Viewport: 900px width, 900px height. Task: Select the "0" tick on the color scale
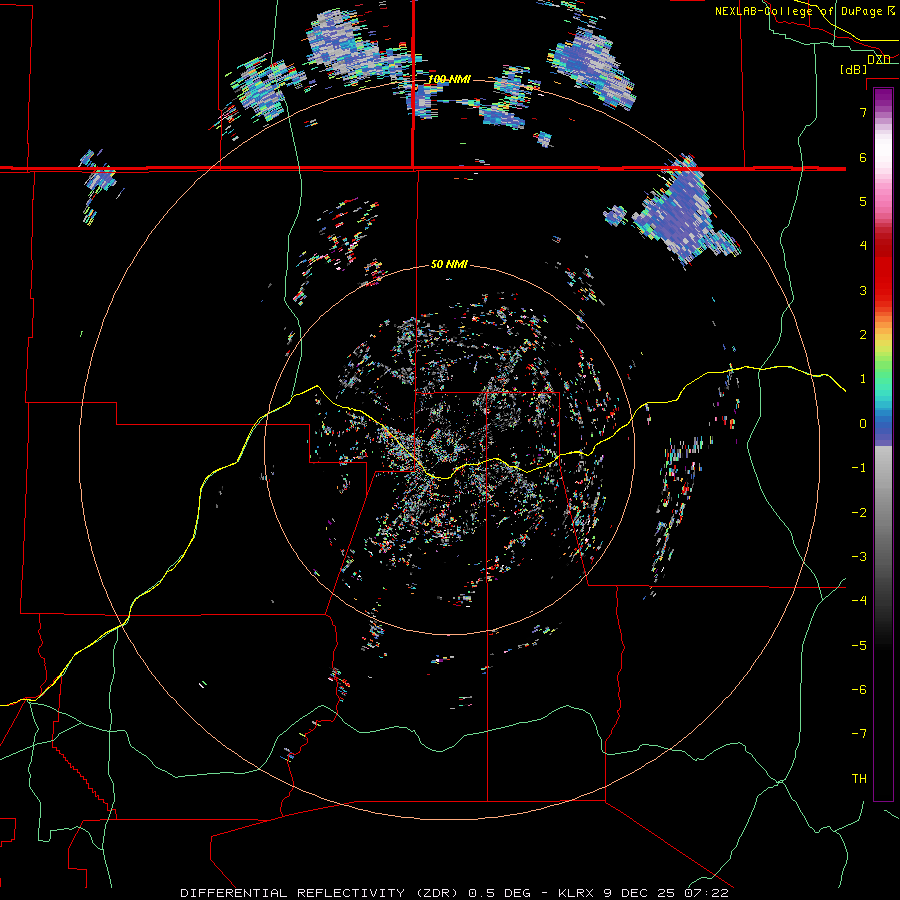click(x=863, y=424)
